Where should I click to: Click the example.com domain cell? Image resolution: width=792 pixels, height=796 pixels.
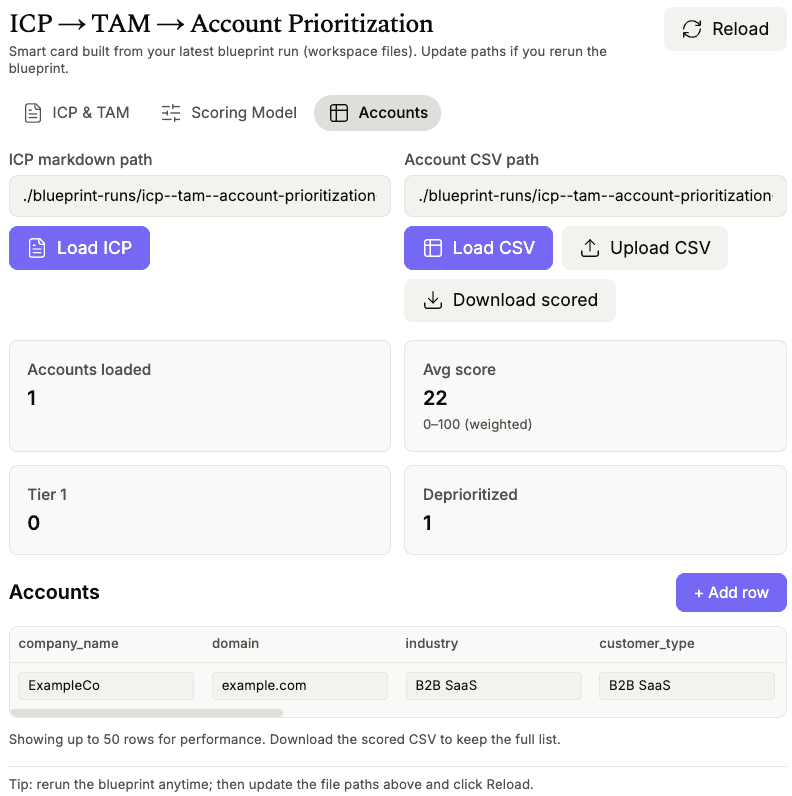[299, 686]
